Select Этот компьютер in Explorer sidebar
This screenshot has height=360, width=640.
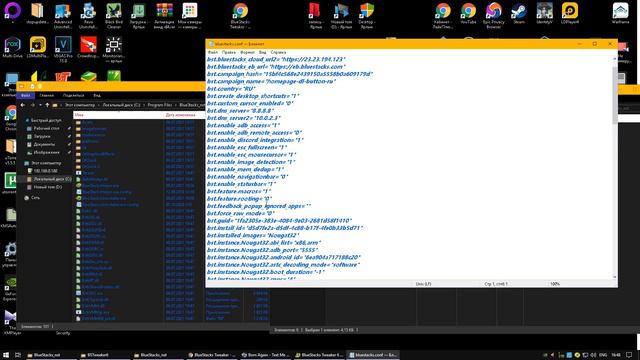click(43, 163)
